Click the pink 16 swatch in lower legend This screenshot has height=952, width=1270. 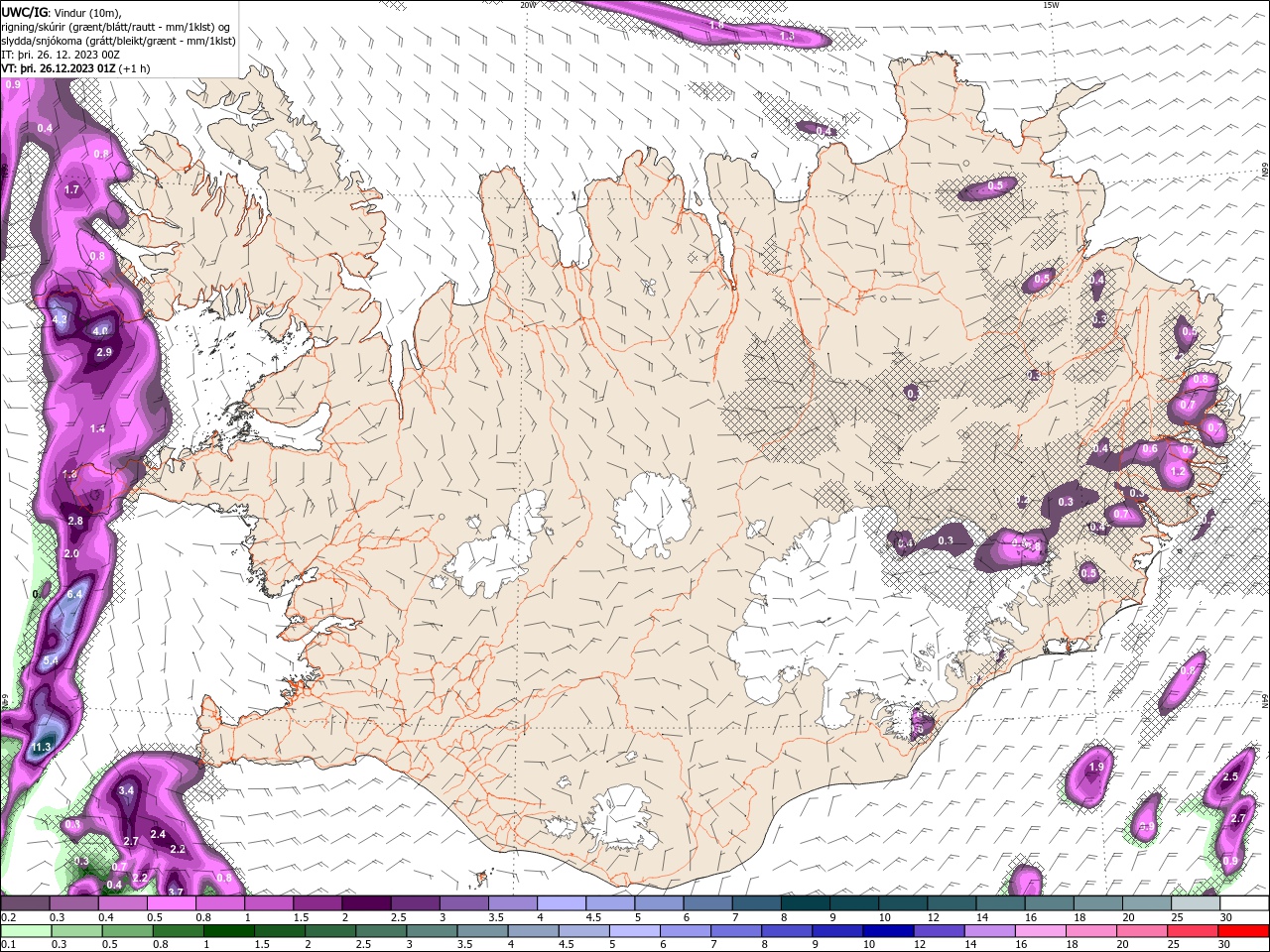1039,931
